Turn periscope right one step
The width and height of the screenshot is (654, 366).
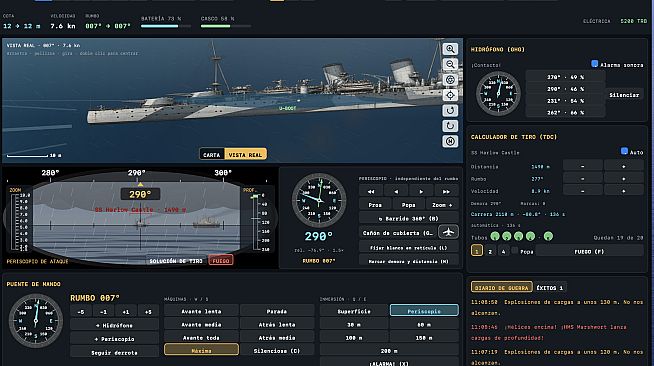coord(421,191)
